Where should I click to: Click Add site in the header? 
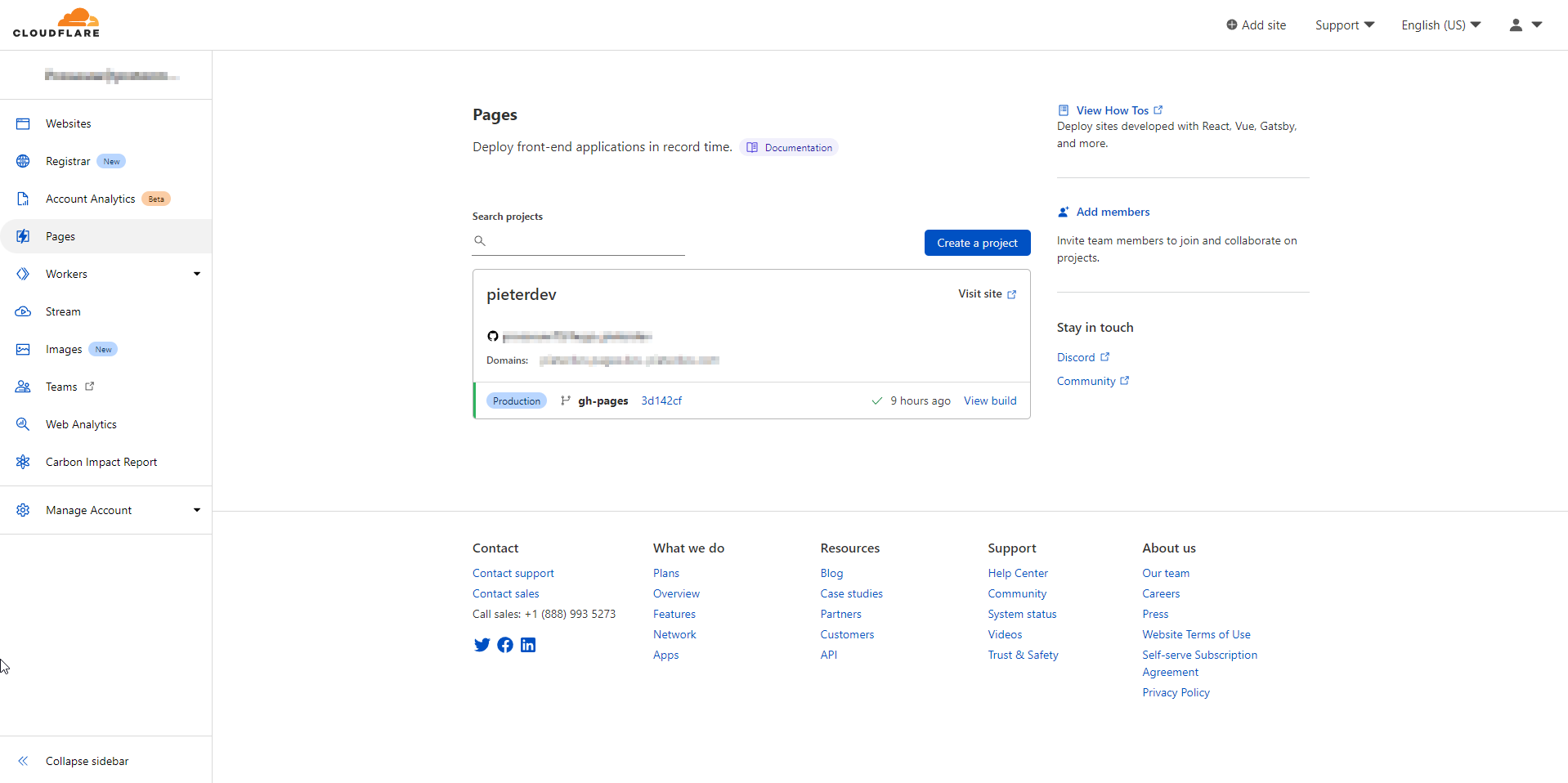point(1256,25)
